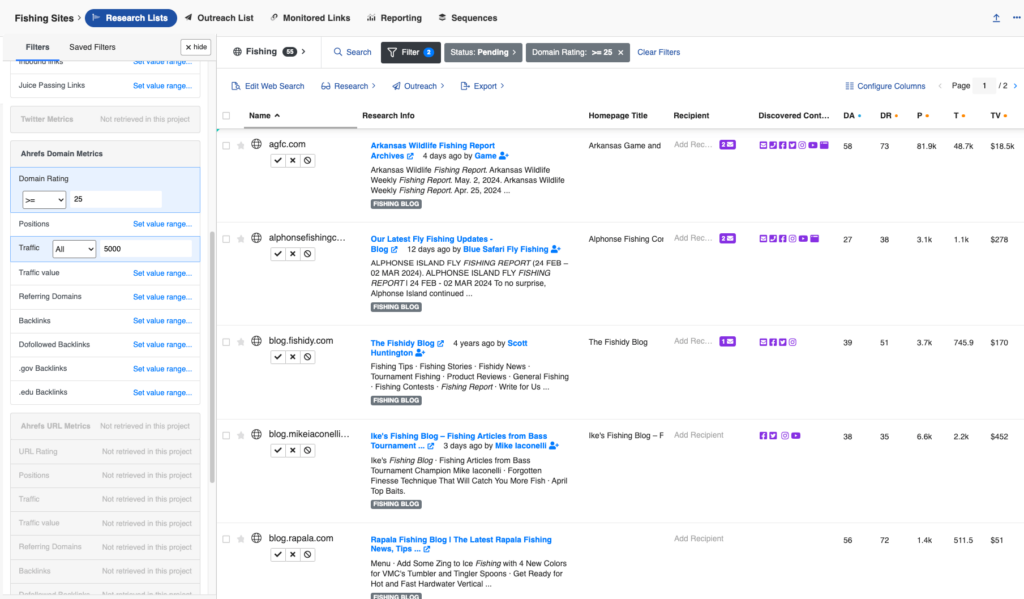Open the Domain Rating operator dropdown
The height and width of the screenshot is (599, 1024).
pos(45,200)
